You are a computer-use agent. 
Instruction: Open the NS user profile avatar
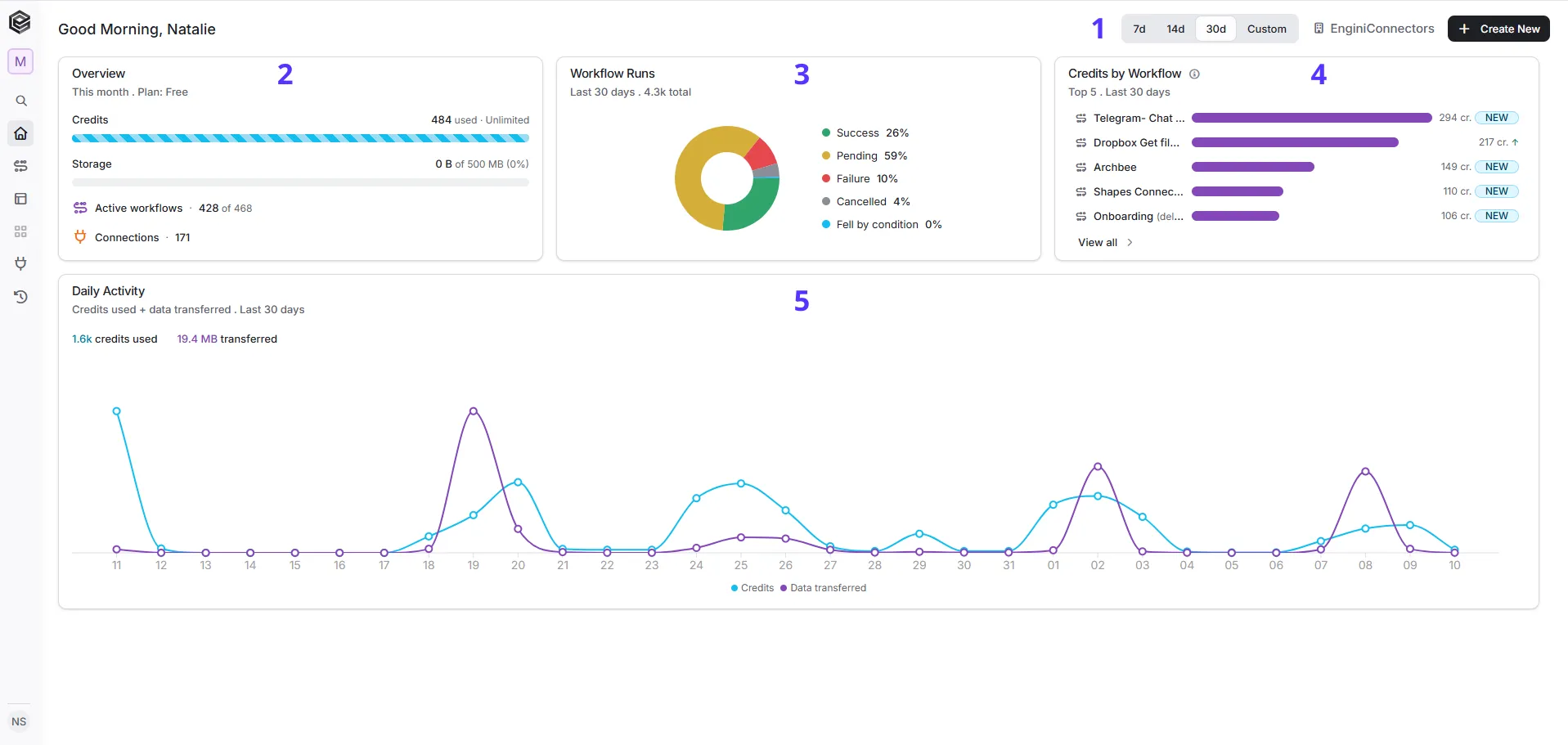click(x=19, y=721)
